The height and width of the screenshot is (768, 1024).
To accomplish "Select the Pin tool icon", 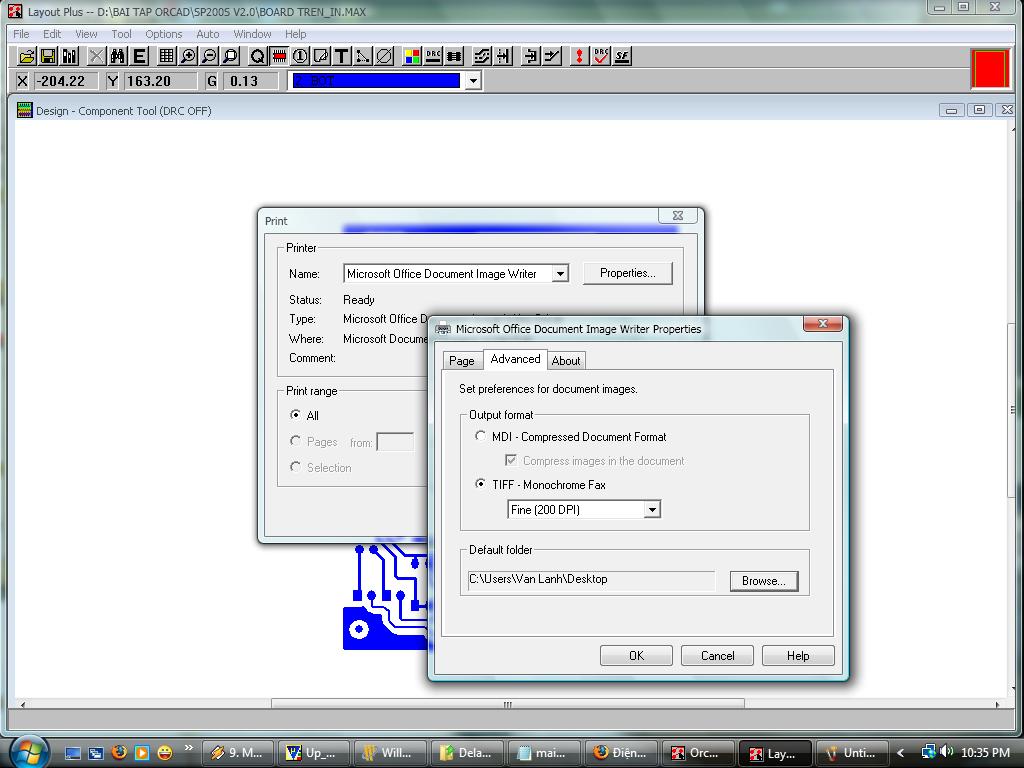I will (x=300, y=56).
